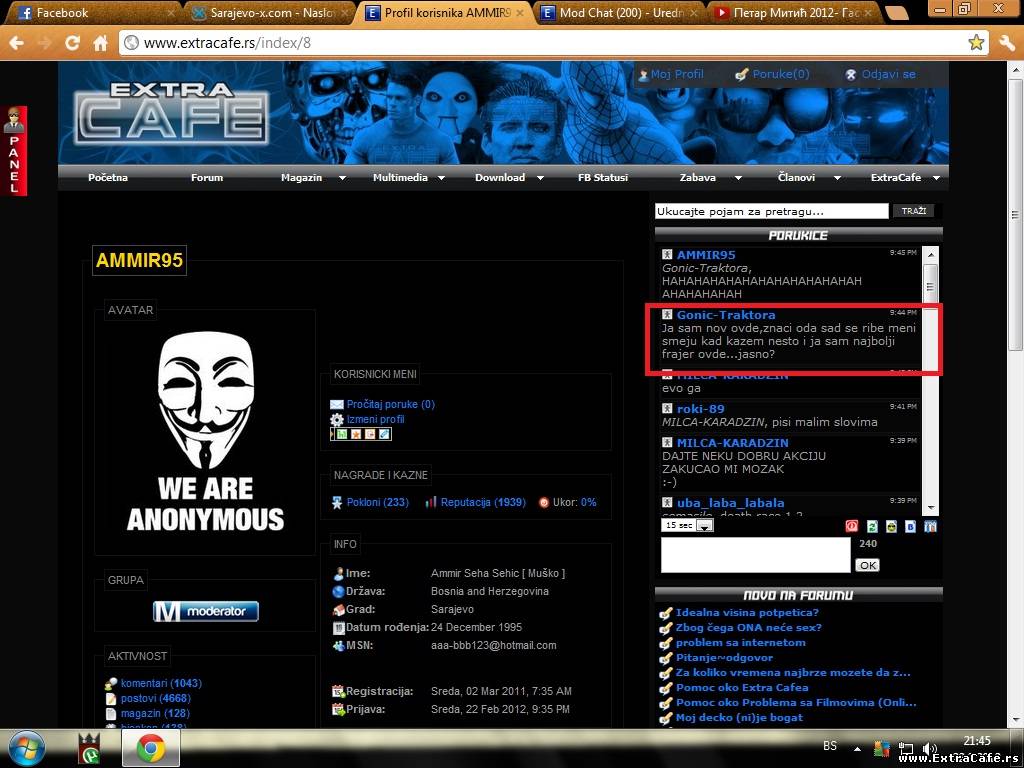This screenshot has height=768, width=1024.
Task: Click the user icon next to roki-89 message
Action: point(667,408)
